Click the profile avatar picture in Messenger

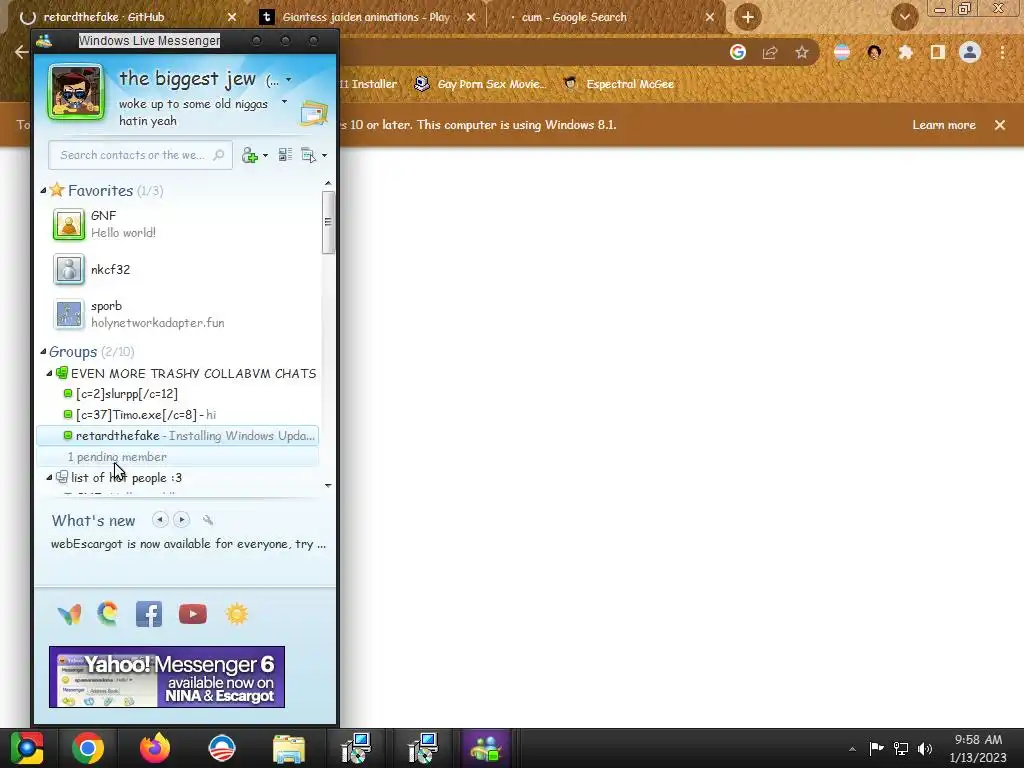click(76, 92)
